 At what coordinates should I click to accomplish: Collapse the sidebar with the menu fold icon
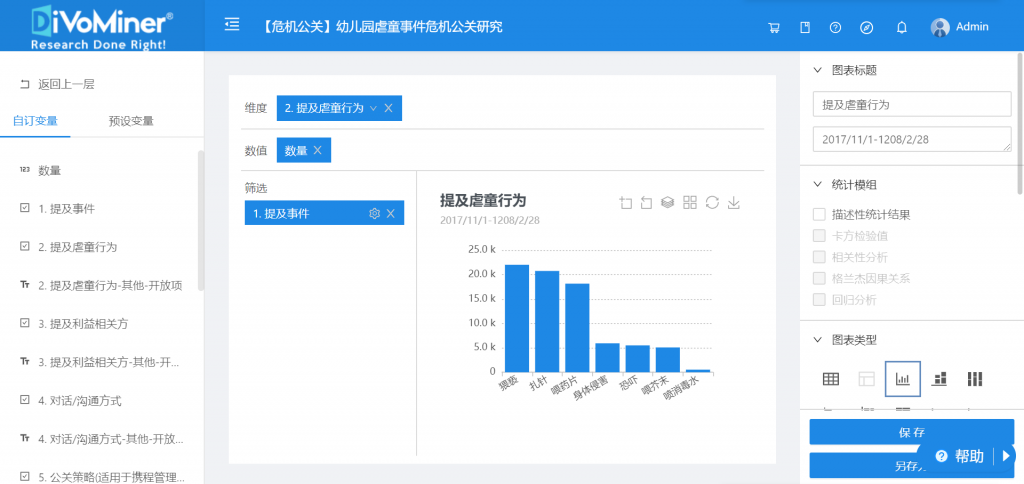pos(232,25)
